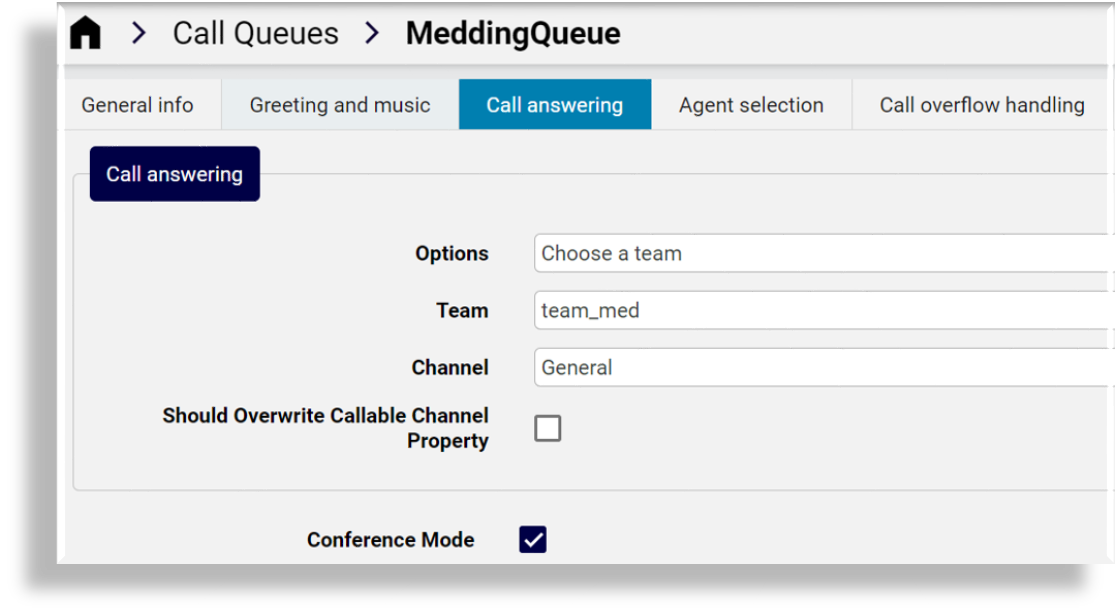Open the Call overflow handling tab
Image resolution: width=1117 pixels, height=615 pixels.
(980, 104)
